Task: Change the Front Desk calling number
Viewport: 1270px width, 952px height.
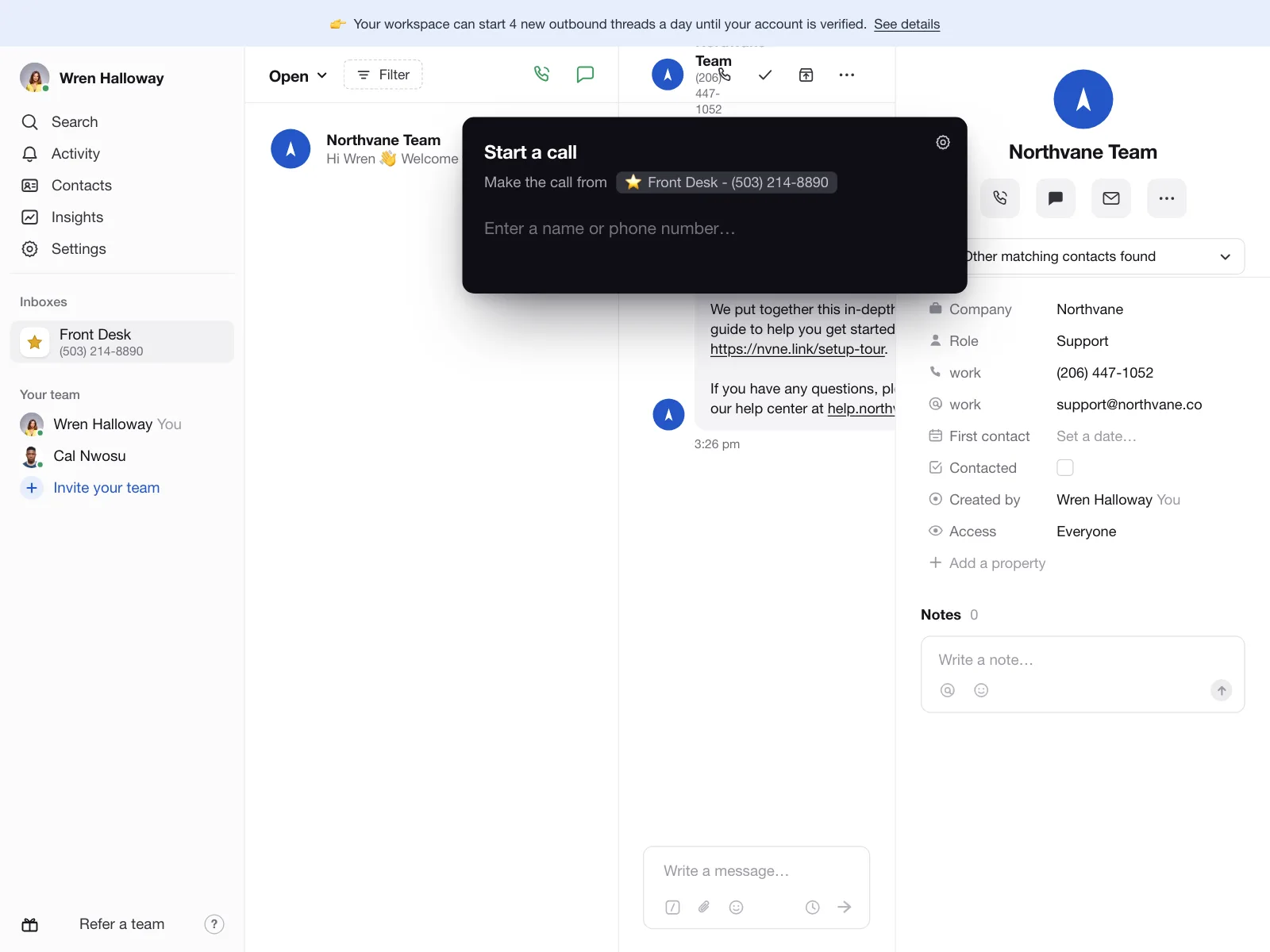Action: [726, 182]
